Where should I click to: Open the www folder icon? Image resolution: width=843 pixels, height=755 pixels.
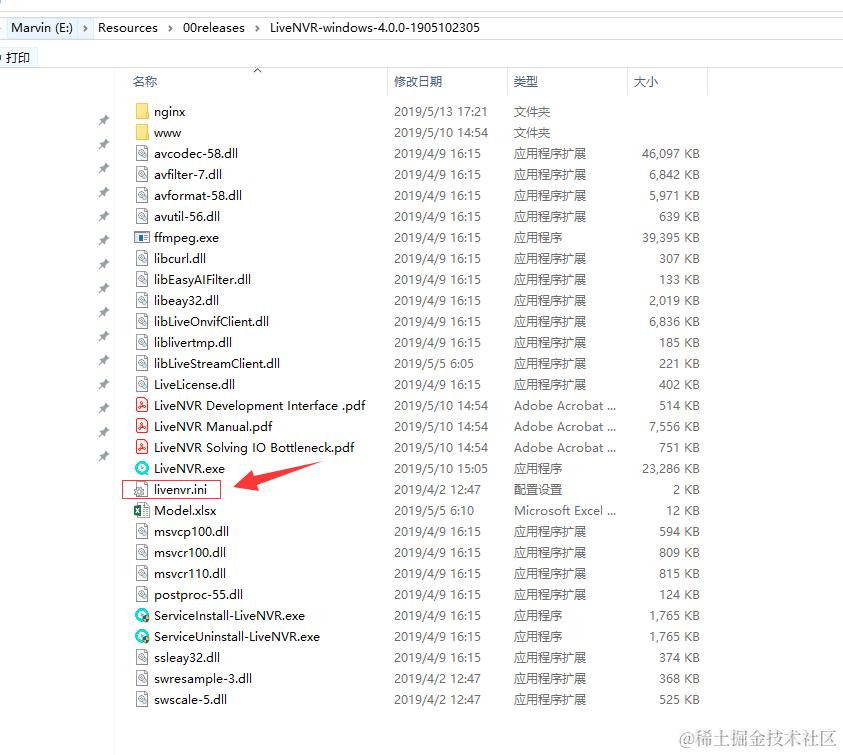(x=142, y=132)
